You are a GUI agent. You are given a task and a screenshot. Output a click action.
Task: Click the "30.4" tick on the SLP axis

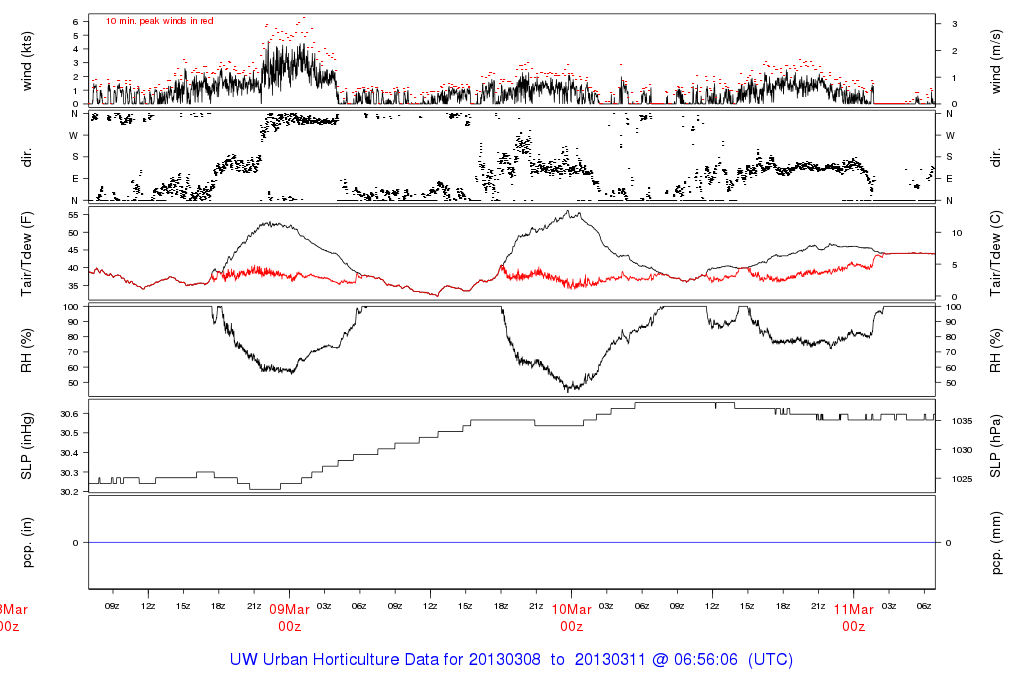(69, 453)
